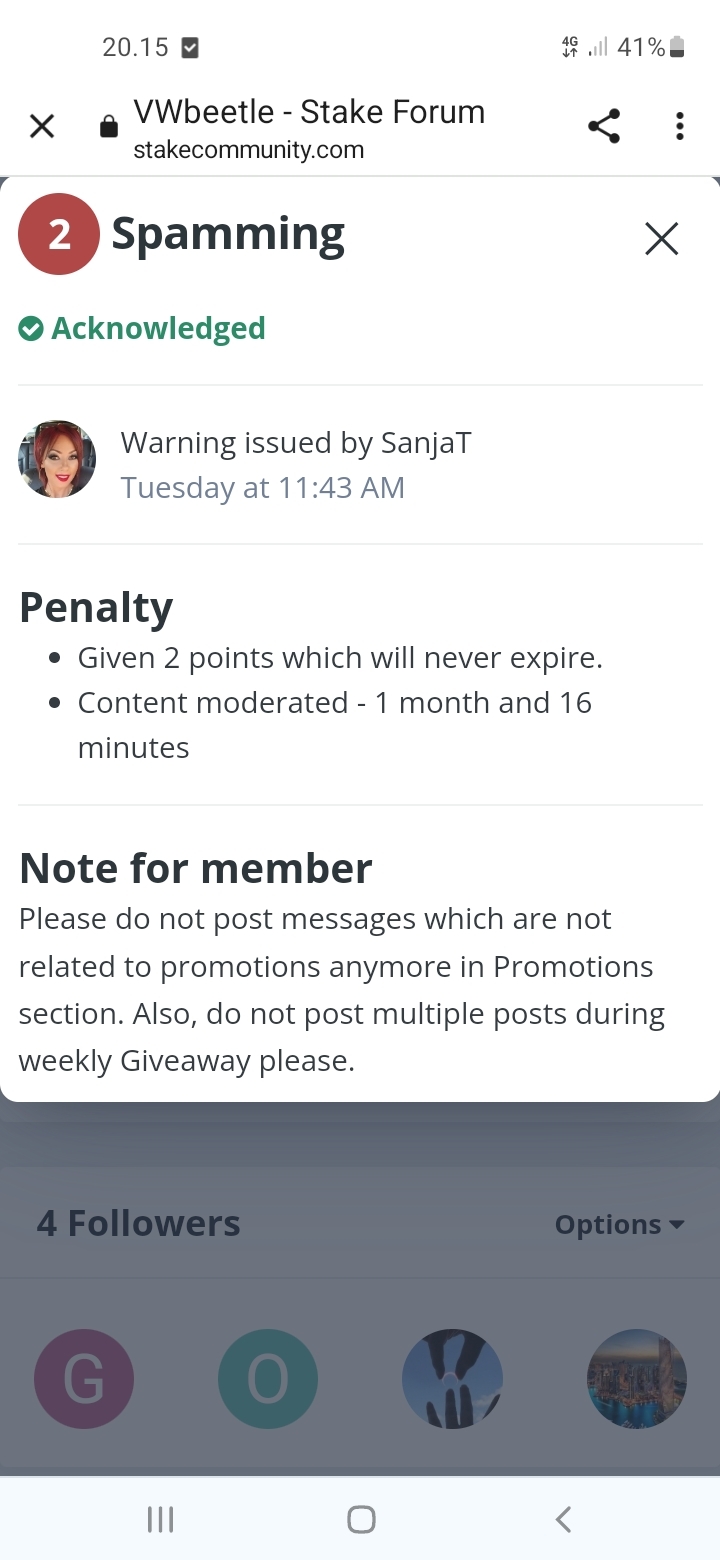Open SanjaT's avatar picture
Screen dimensions: 720x1560
coord(57,459)
